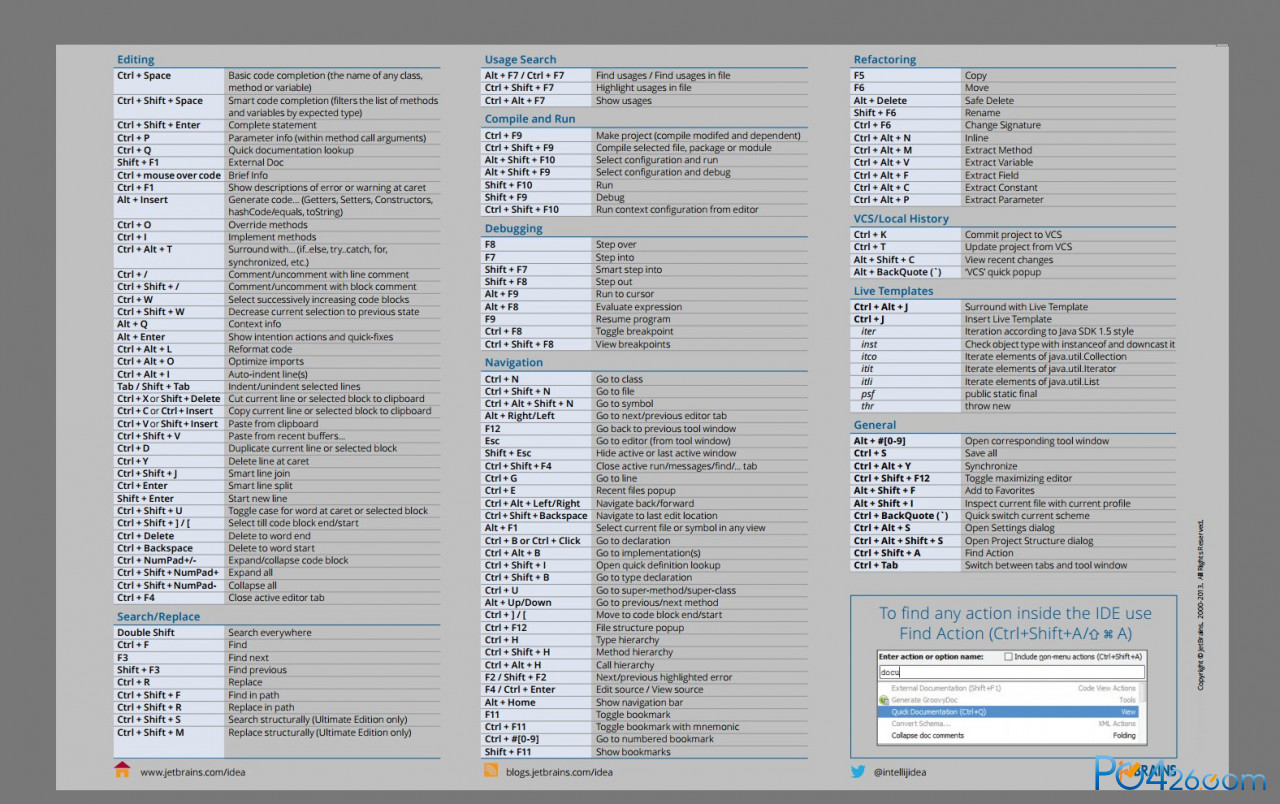Click the 'Insert Live Template' description
This screenshot has width=1280, height=804.
(1008, 320)
